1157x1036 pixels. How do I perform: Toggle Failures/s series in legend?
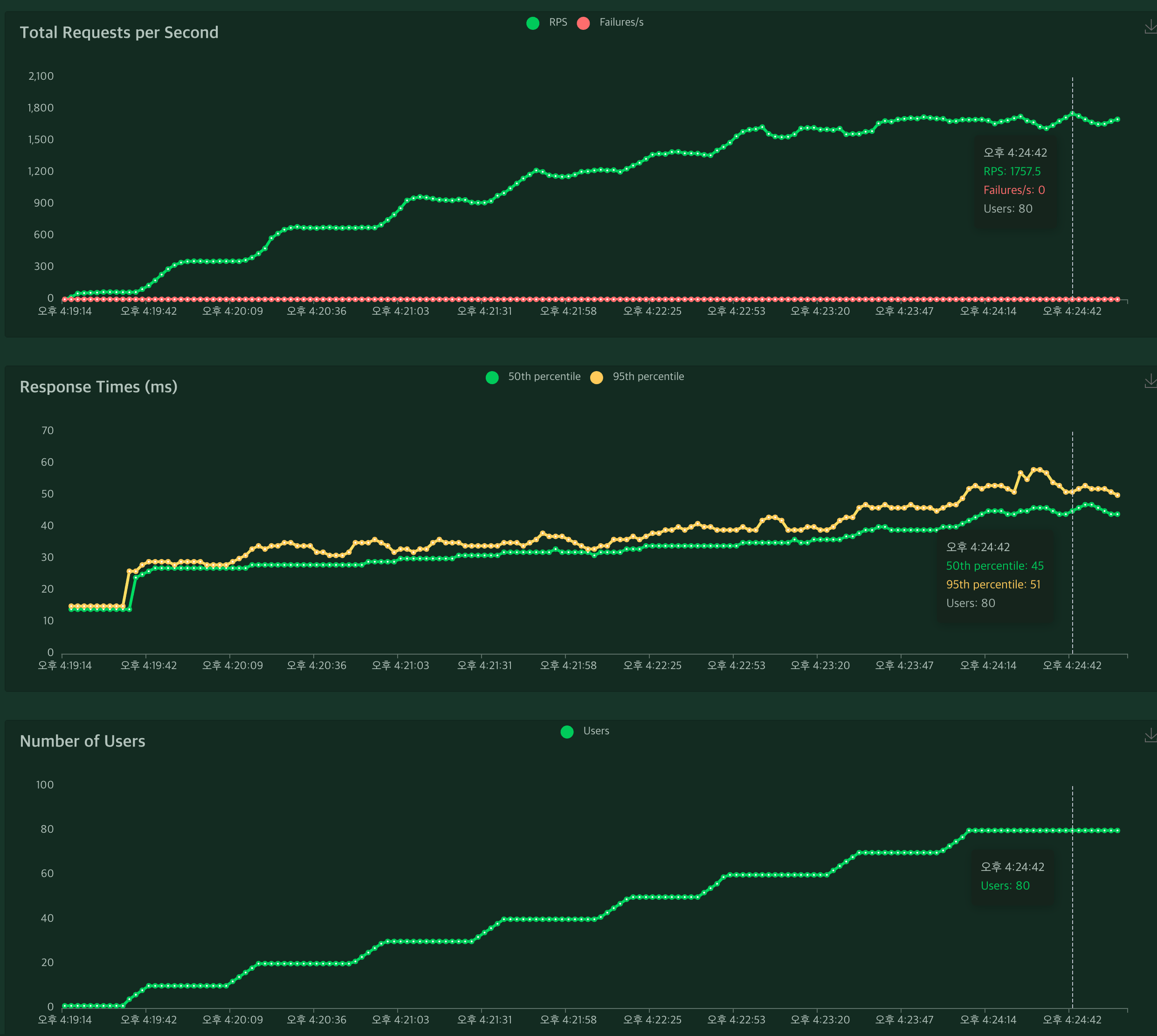[621, 22]
